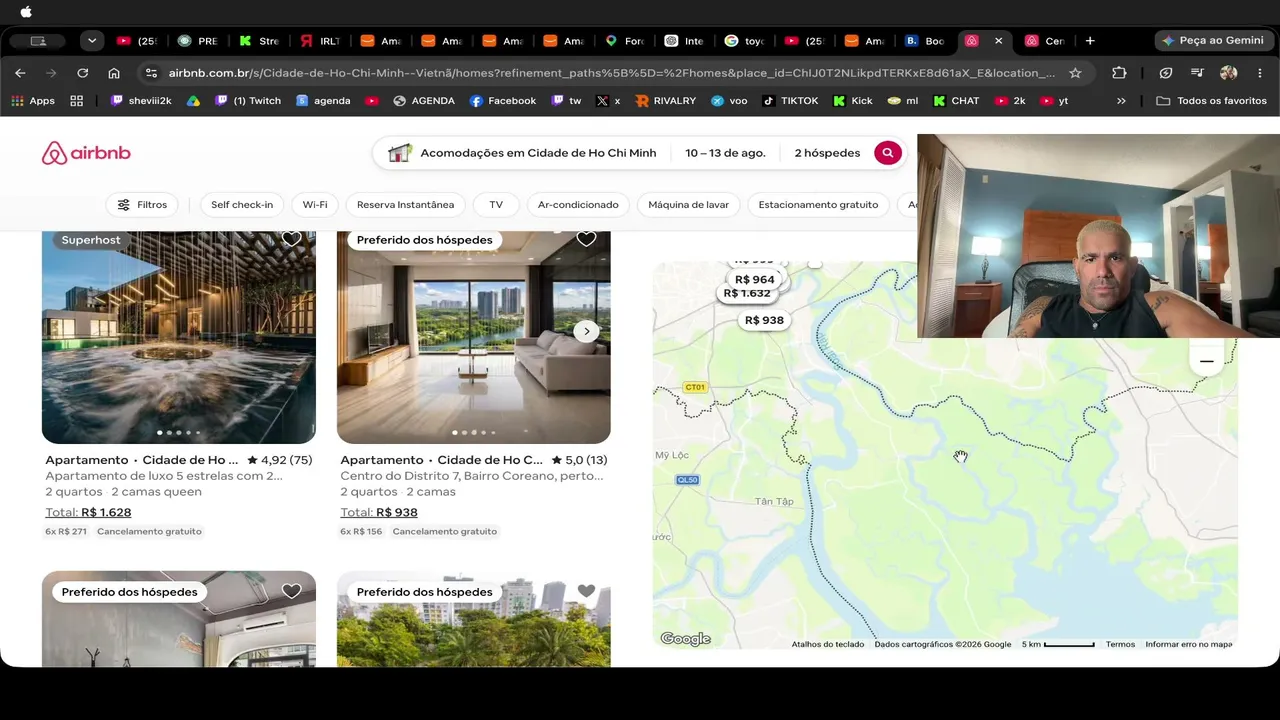Open the browser home page
Image resolution: width=1280 pixels, height=720 pixels.
pyautogui.click(x=114, y=73)
